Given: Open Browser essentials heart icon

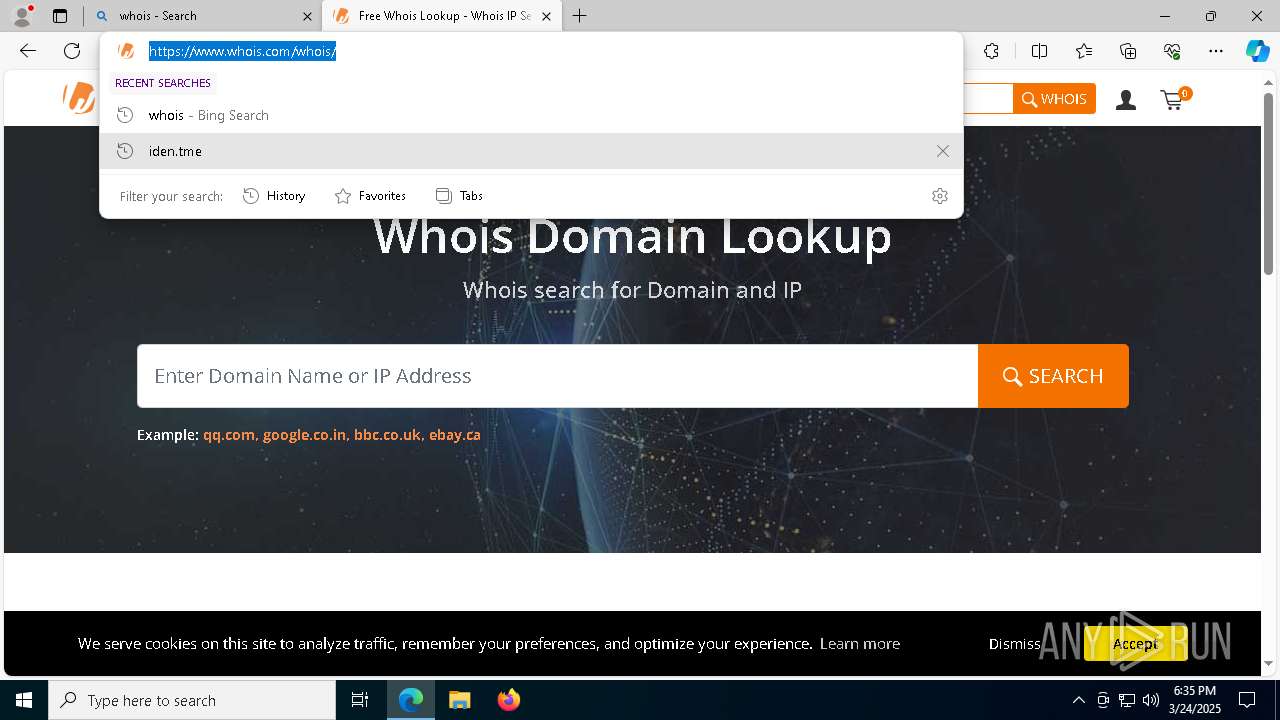Looking at the screenshot, I should (x=1172, y=51).
